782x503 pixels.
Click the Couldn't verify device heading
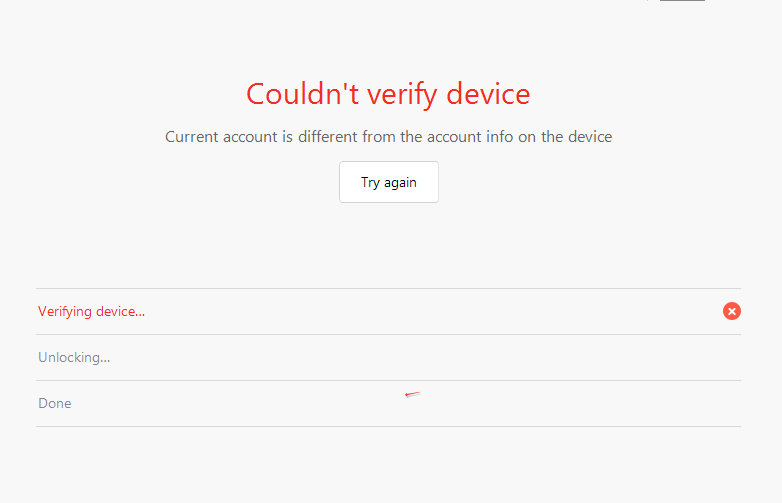coord(388,94)
